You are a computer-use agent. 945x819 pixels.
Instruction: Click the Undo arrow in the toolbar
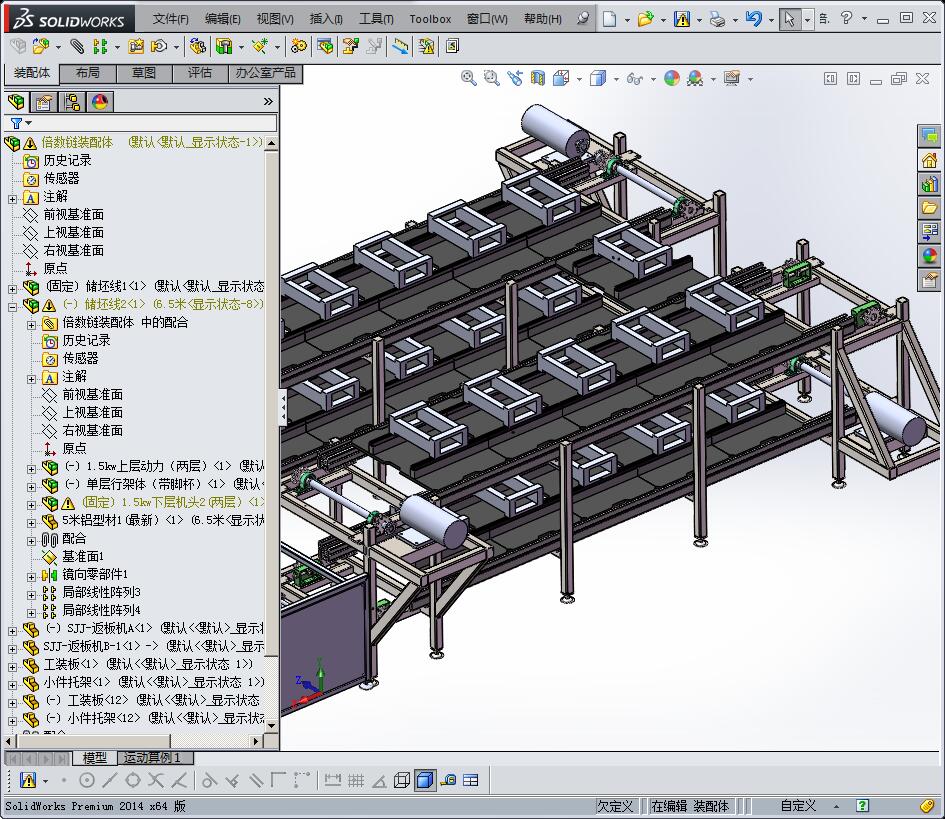tap(754, 19)
